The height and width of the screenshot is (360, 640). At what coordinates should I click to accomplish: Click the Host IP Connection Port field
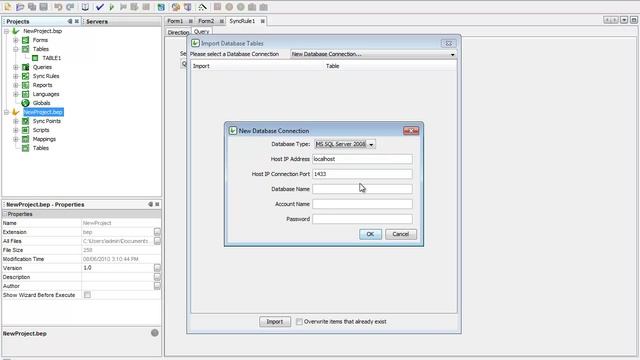(x=362, y=174)
